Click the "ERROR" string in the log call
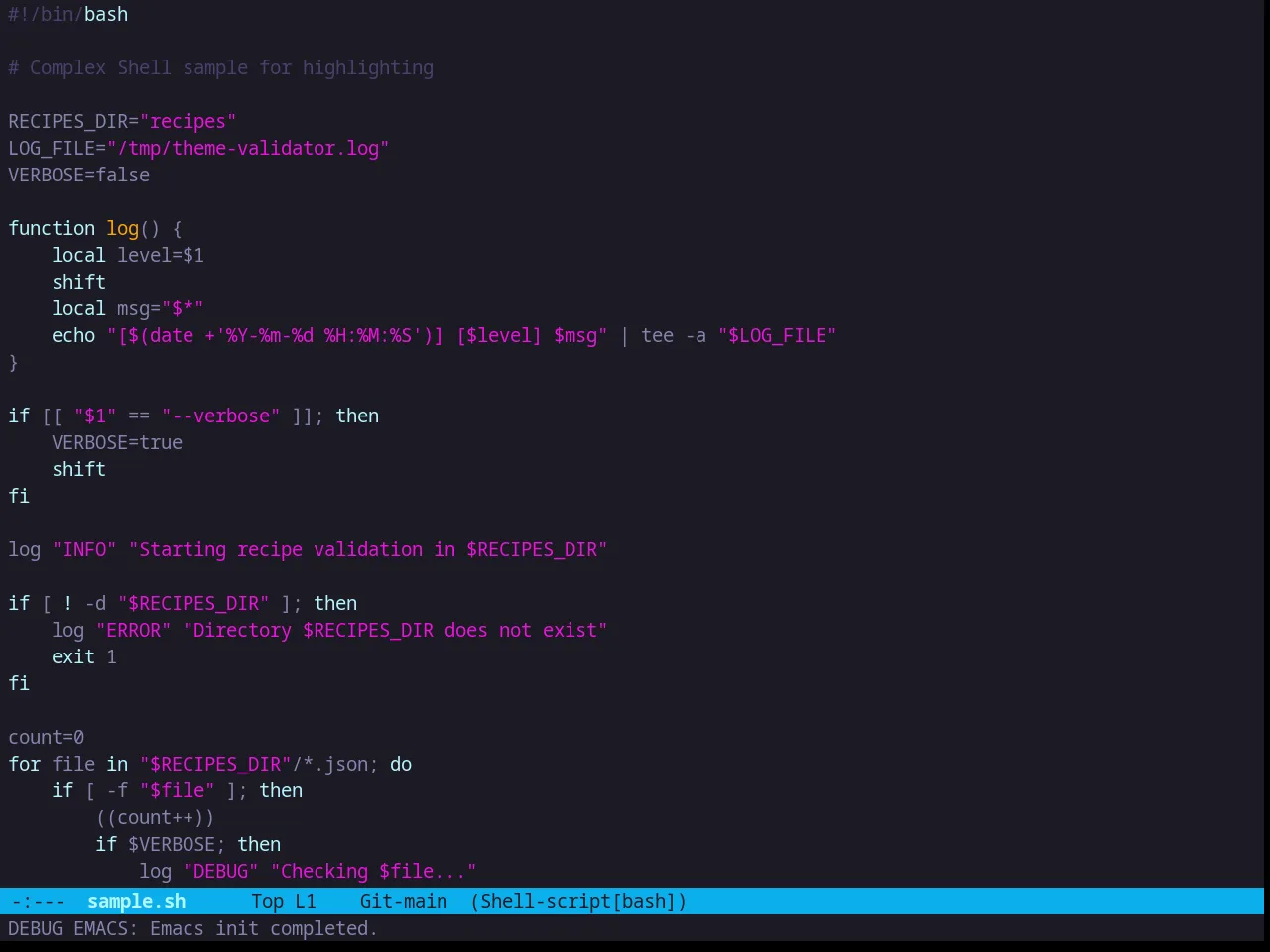Image resolution: width=1270 pixels, height=952 pixels. [134, 630]
